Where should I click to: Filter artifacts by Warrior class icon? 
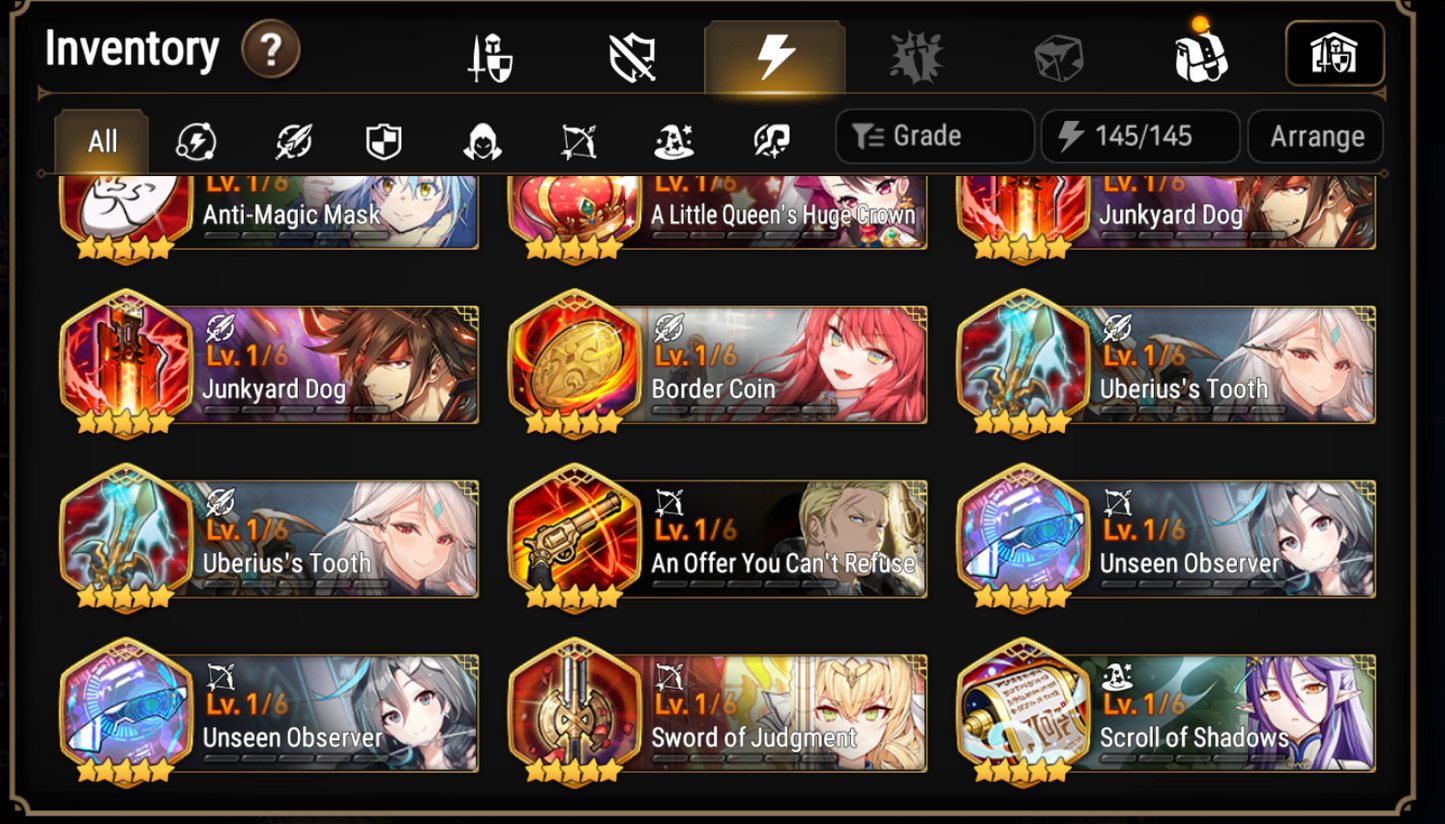[x=197, y=141]
